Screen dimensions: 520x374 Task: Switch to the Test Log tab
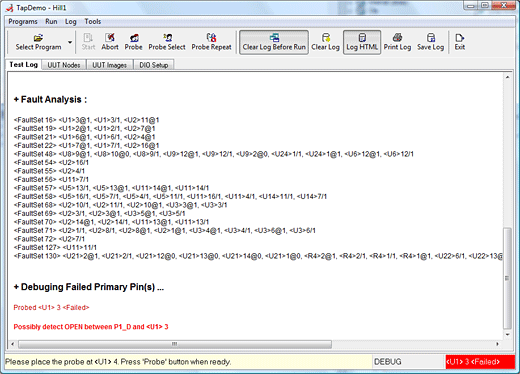point(23,64)
